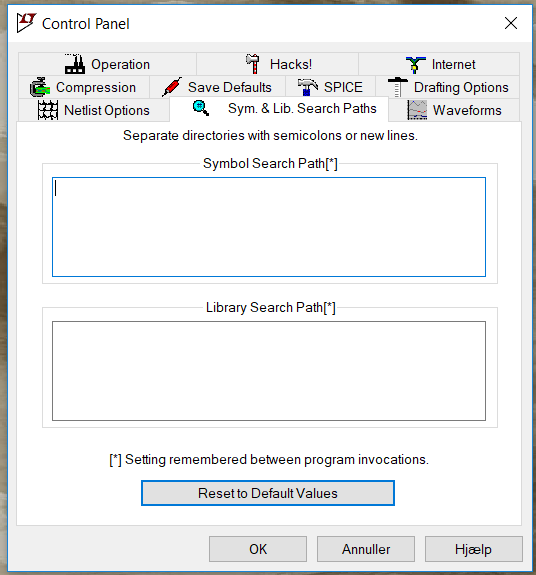Screen dimensions: 536x575
Task: Confirm with the OK button
Action: [258, 549]
